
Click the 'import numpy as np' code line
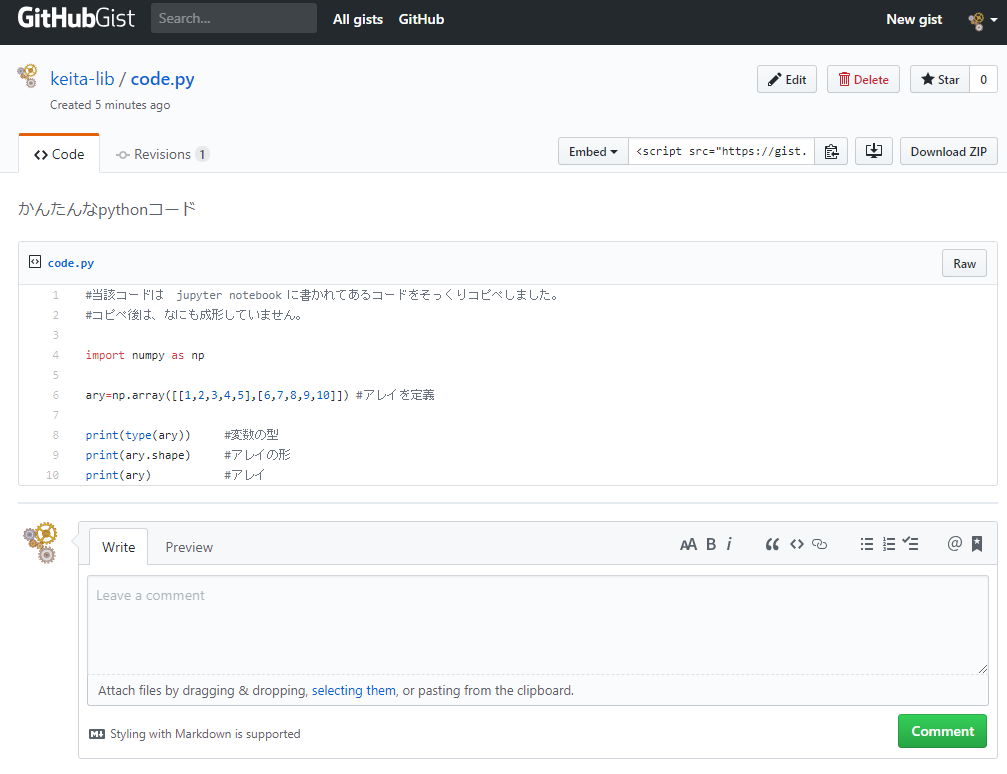[x=145, y=355]
